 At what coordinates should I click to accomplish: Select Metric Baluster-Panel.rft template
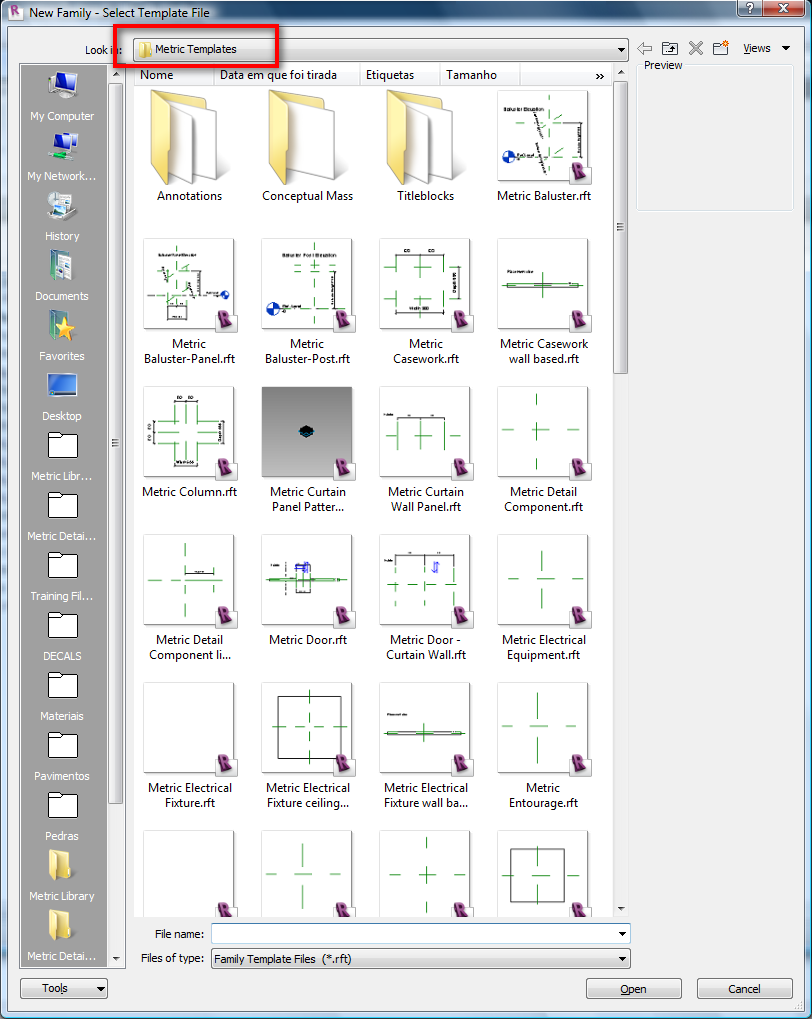coord(189,302)
